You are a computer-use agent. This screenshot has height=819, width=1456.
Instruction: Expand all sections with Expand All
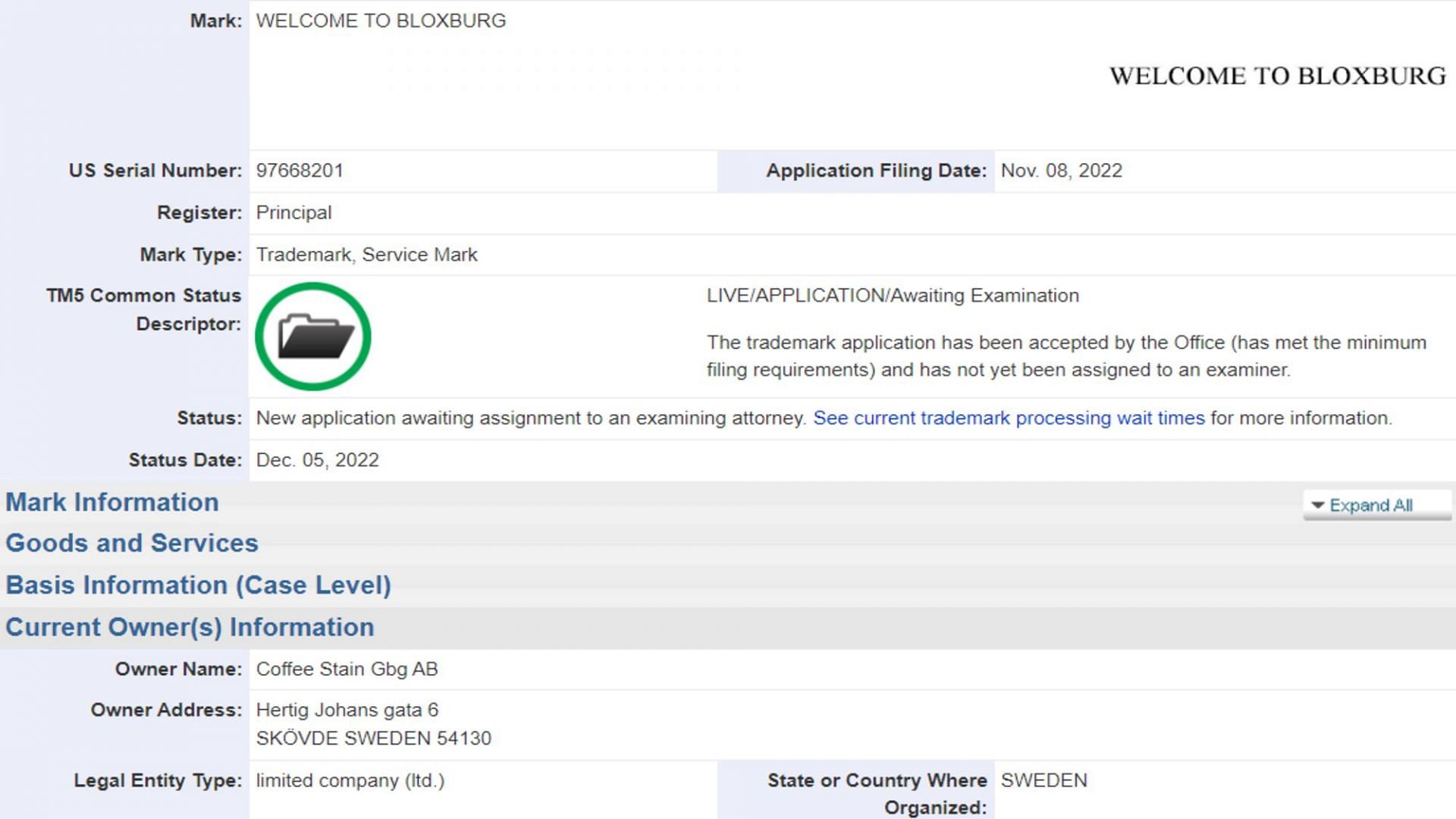1377,505
